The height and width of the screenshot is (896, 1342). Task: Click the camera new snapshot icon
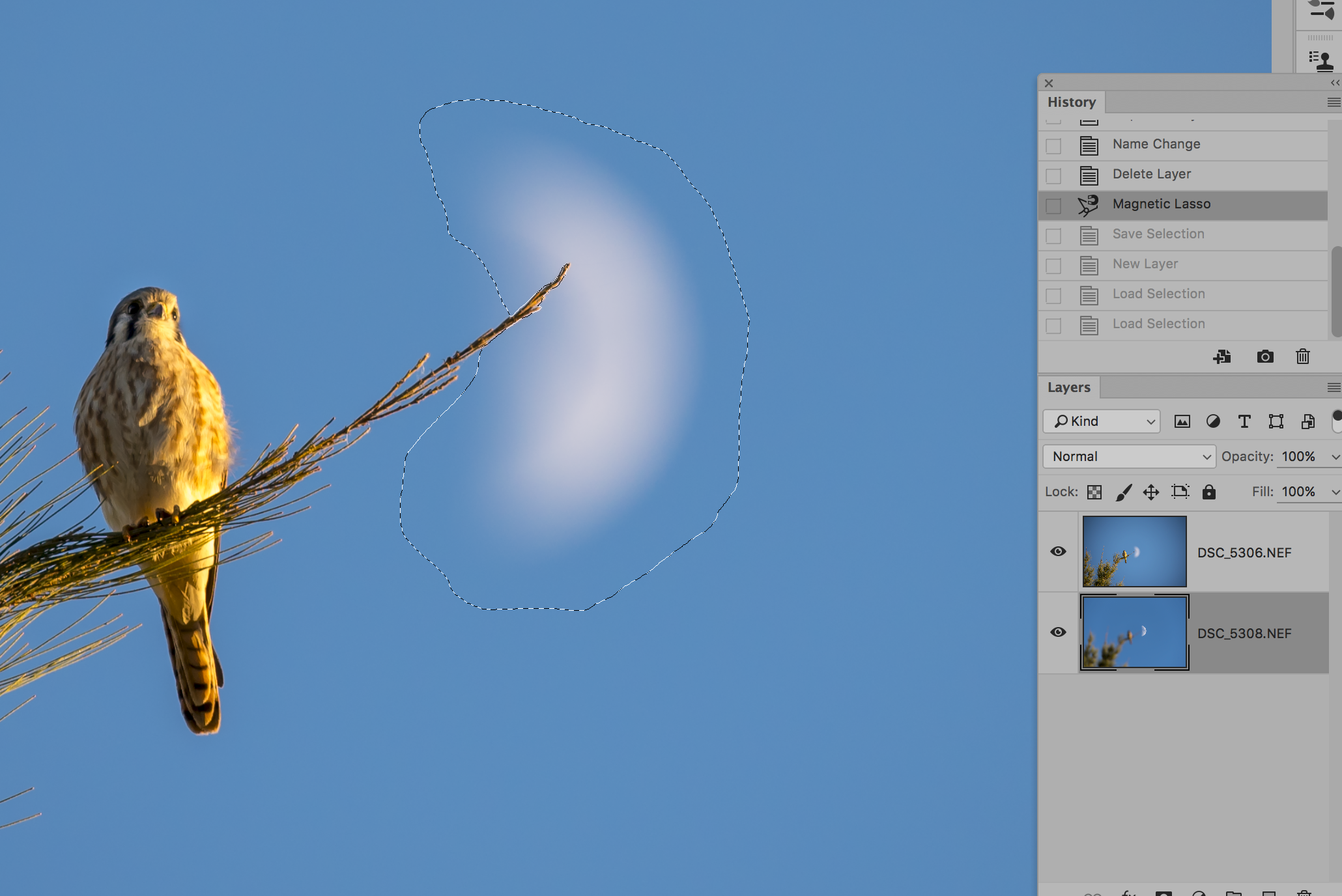click(1265, 356)
